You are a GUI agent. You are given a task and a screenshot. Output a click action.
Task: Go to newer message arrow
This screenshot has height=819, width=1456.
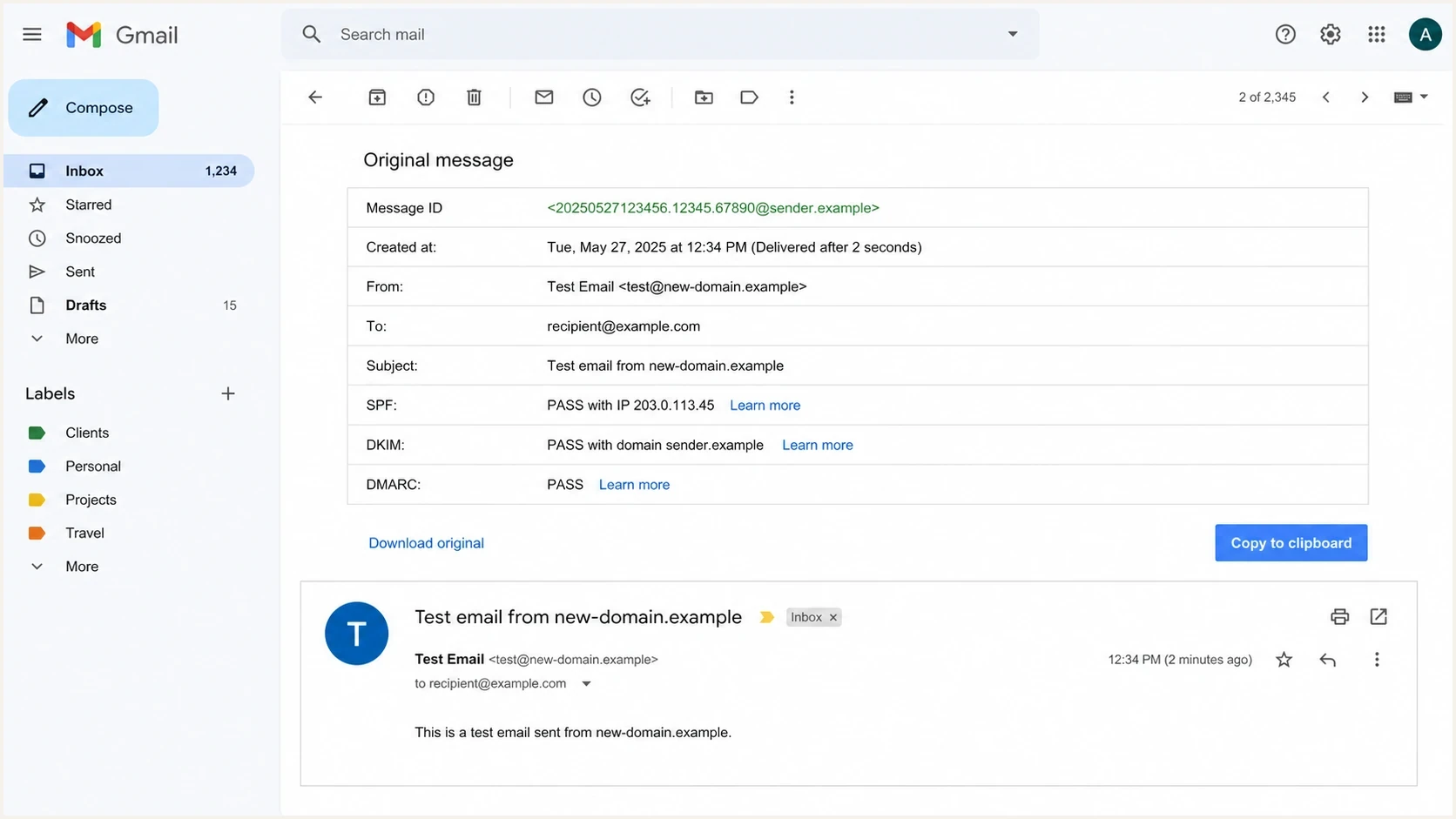[1325, 97]
